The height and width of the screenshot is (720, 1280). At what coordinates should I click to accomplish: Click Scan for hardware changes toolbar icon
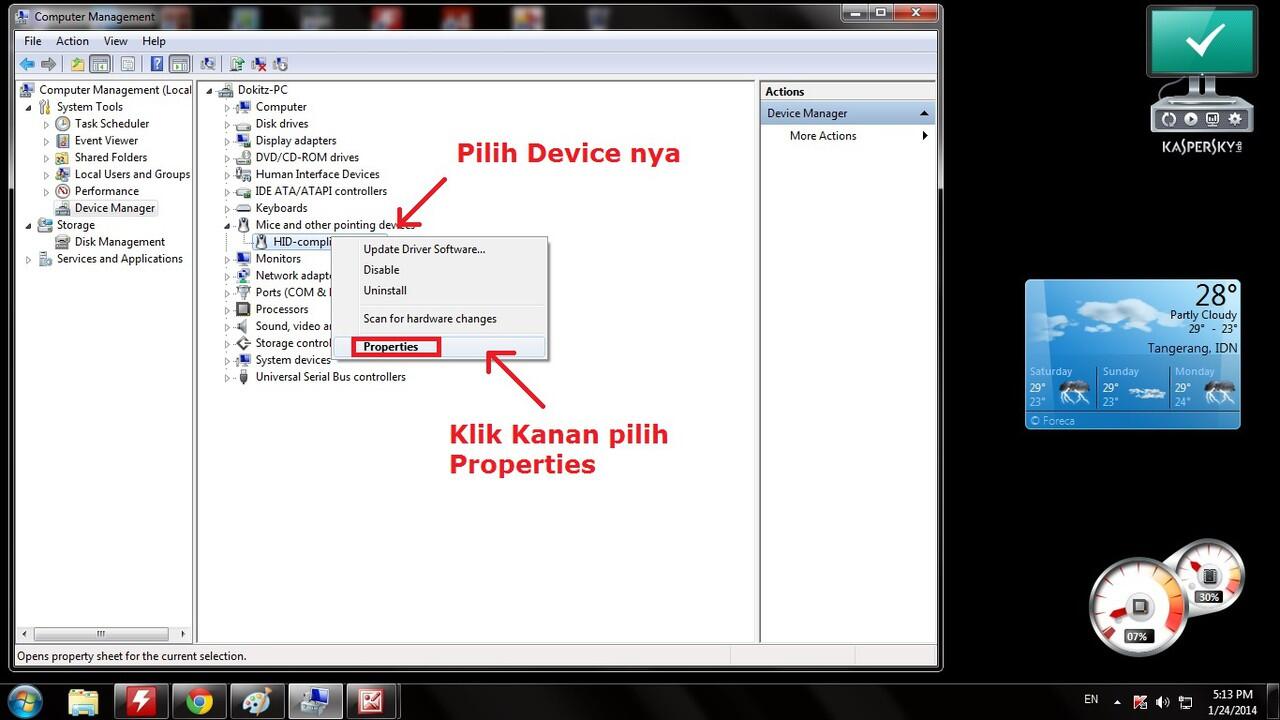pyautogui.click(x=208, y=64)
